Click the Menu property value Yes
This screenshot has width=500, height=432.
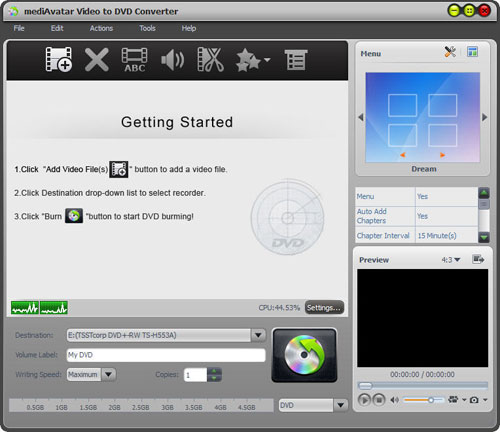click(422, 196)
